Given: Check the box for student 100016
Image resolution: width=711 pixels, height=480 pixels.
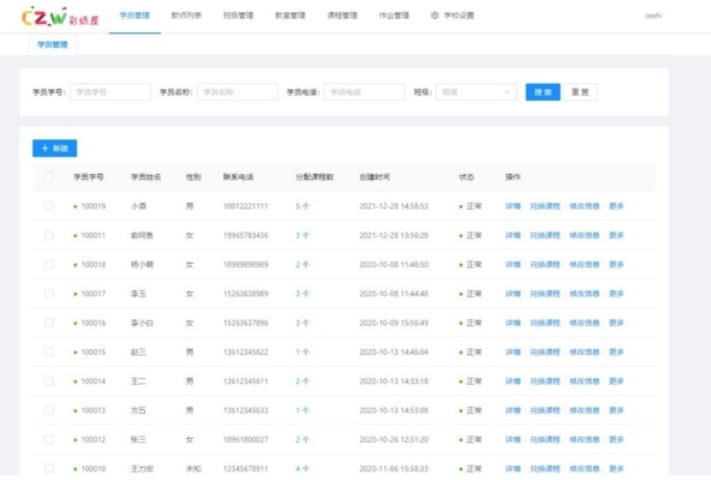Looking at the screenshot, I should 49,323.
